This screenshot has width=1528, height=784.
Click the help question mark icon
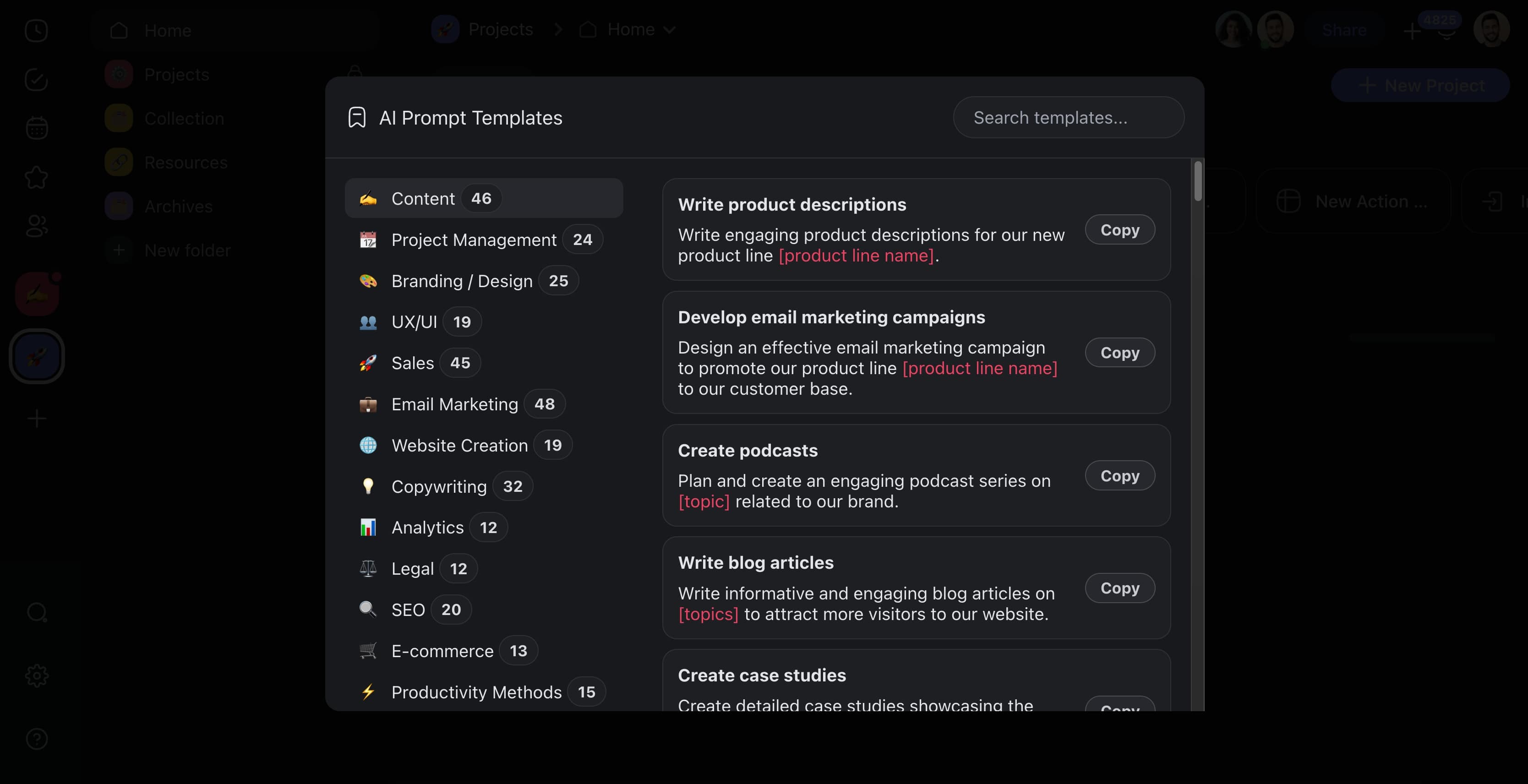36,739
